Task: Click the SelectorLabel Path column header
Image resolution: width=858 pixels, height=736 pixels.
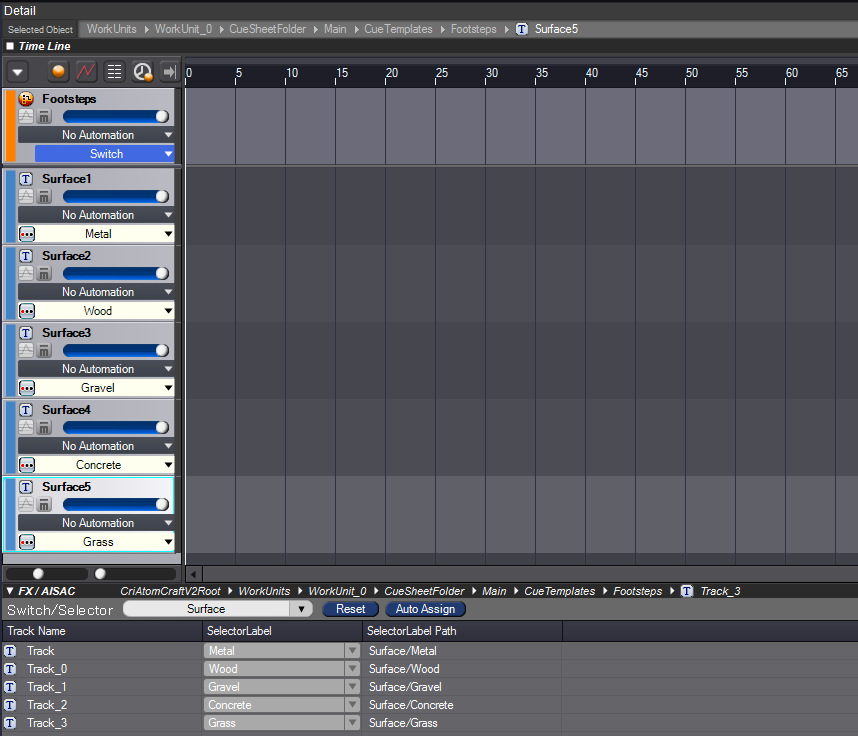Action: [462, 631]
